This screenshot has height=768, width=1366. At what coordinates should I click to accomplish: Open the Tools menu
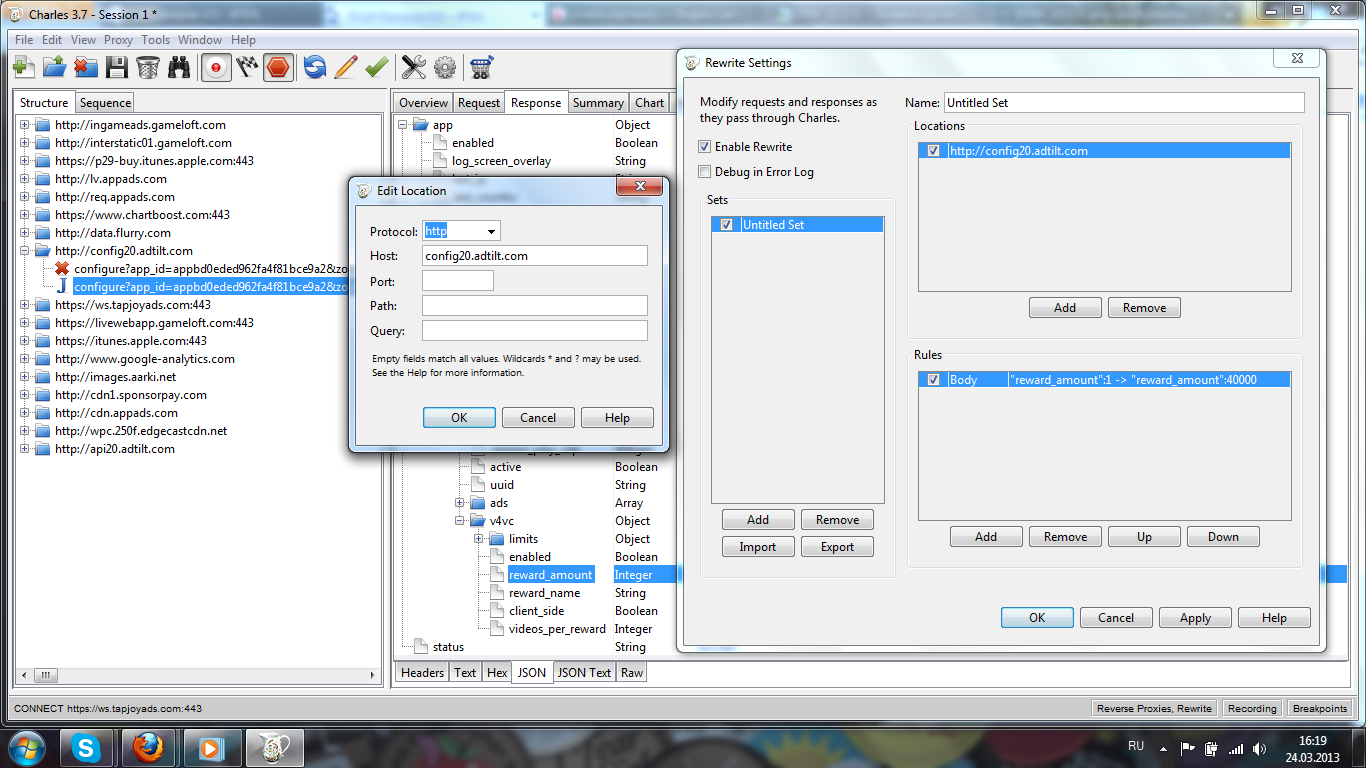point(155,40)
